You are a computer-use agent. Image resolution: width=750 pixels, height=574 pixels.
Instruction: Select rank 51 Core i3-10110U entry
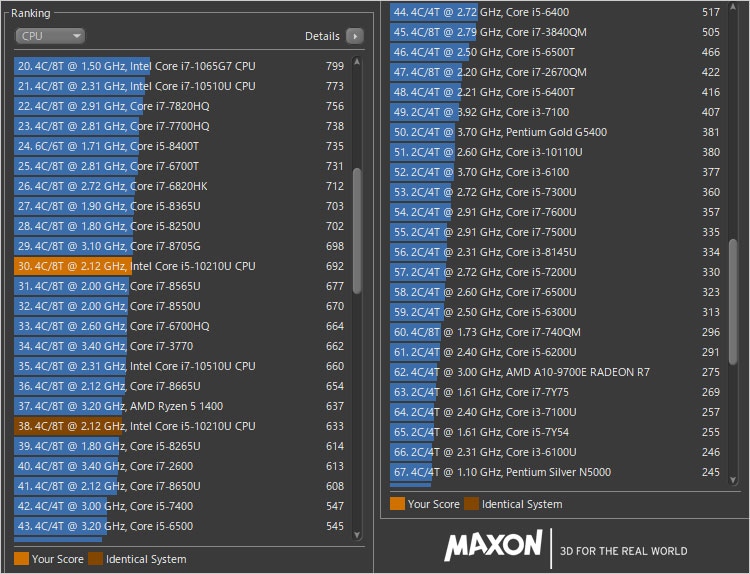pyautogui.click(x=556, y=153)
